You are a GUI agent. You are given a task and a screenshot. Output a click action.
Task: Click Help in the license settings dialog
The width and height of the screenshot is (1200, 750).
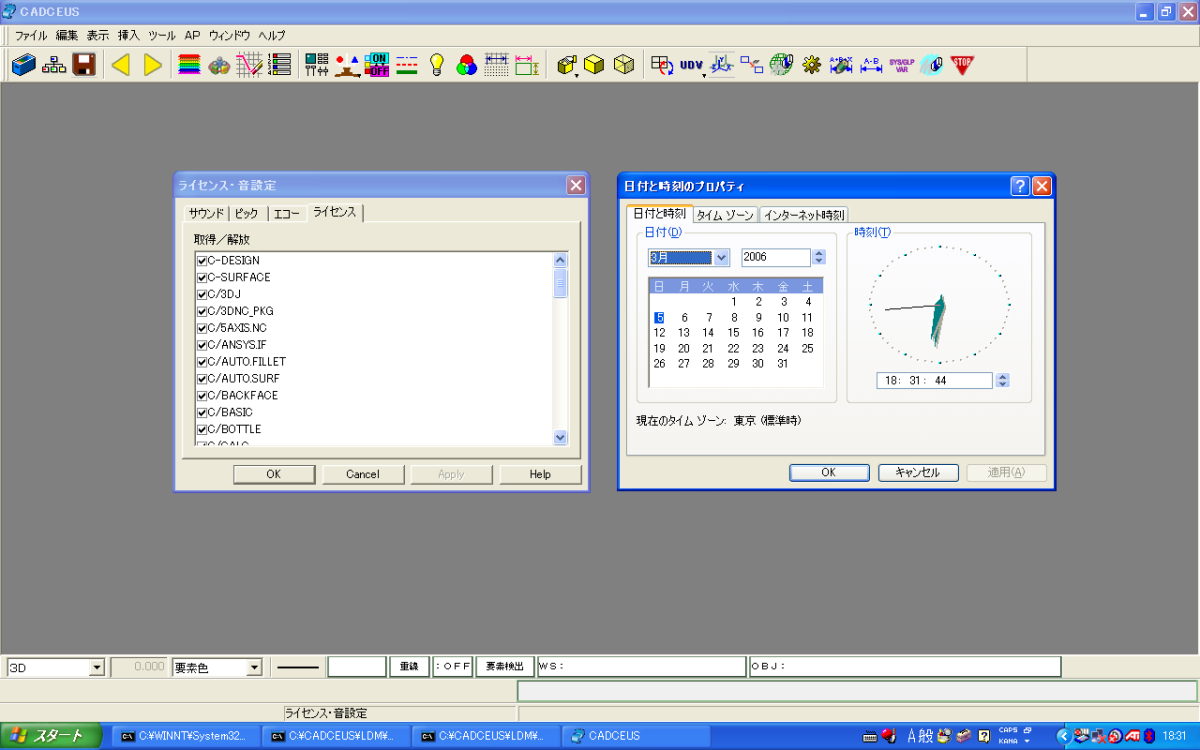541,474
